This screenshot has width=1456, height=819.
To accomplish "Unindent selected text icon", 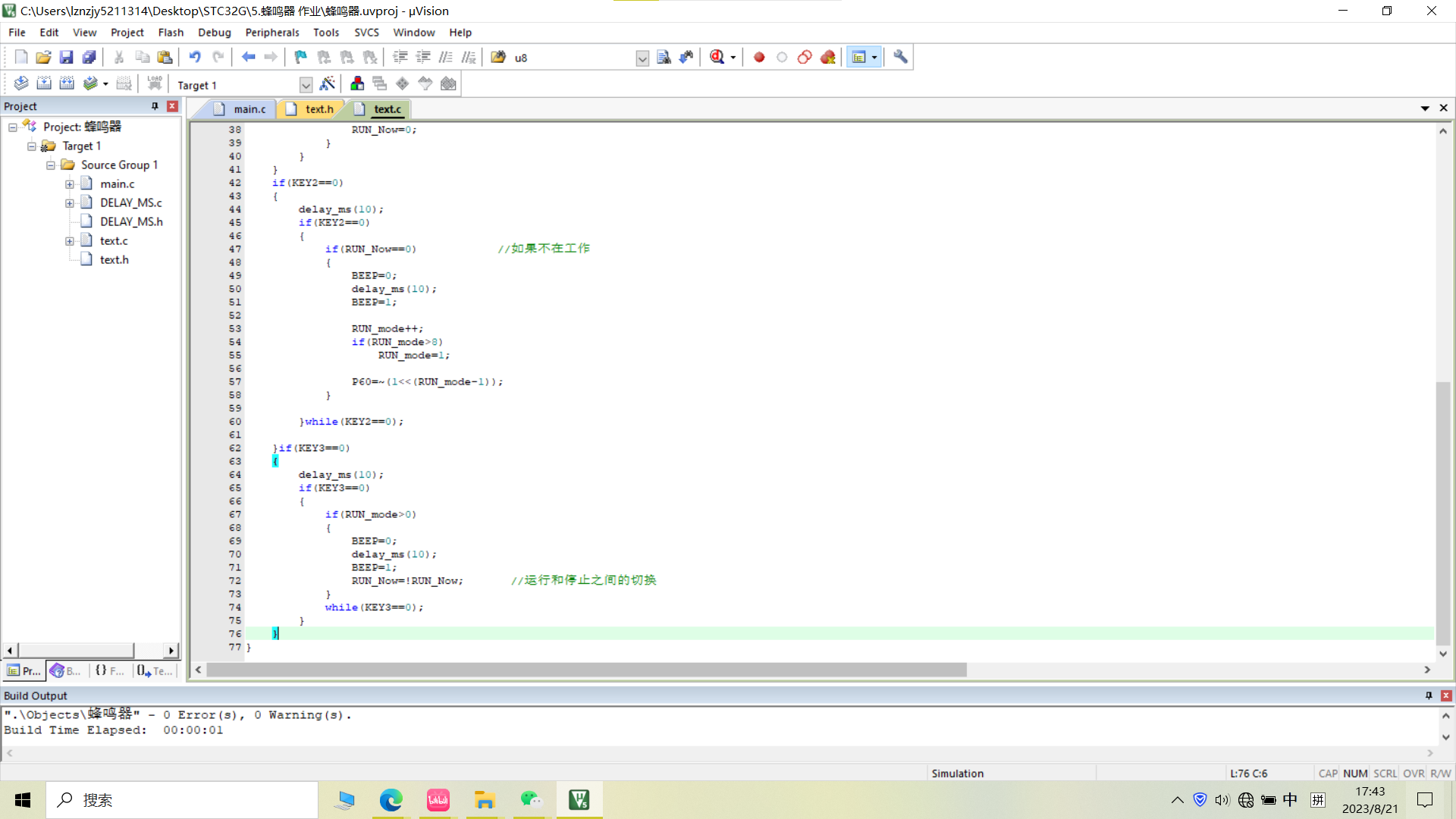I will [423, 57].
